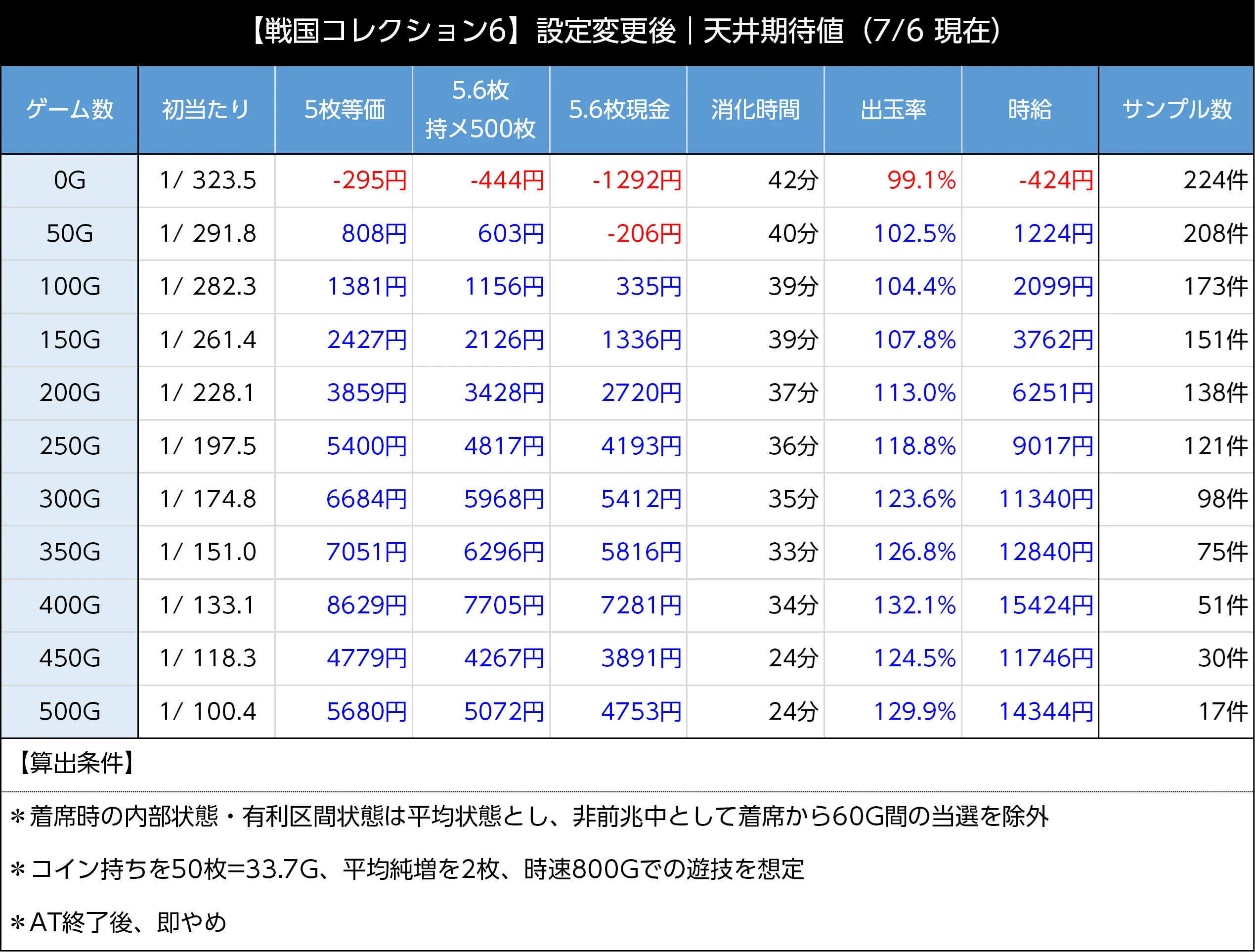Click the 6251円 hourly wage value

[1053, 392]
